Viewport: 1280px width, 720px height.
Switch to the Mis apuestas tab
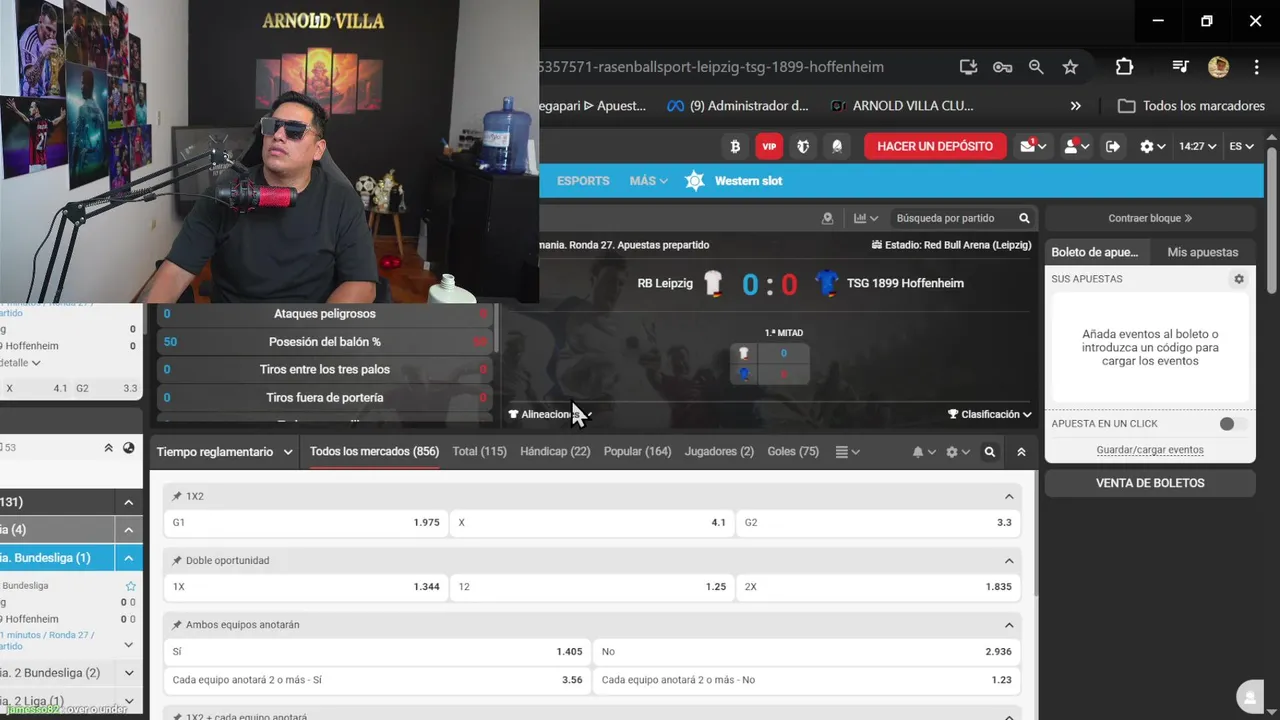(x=1202, y=252)
